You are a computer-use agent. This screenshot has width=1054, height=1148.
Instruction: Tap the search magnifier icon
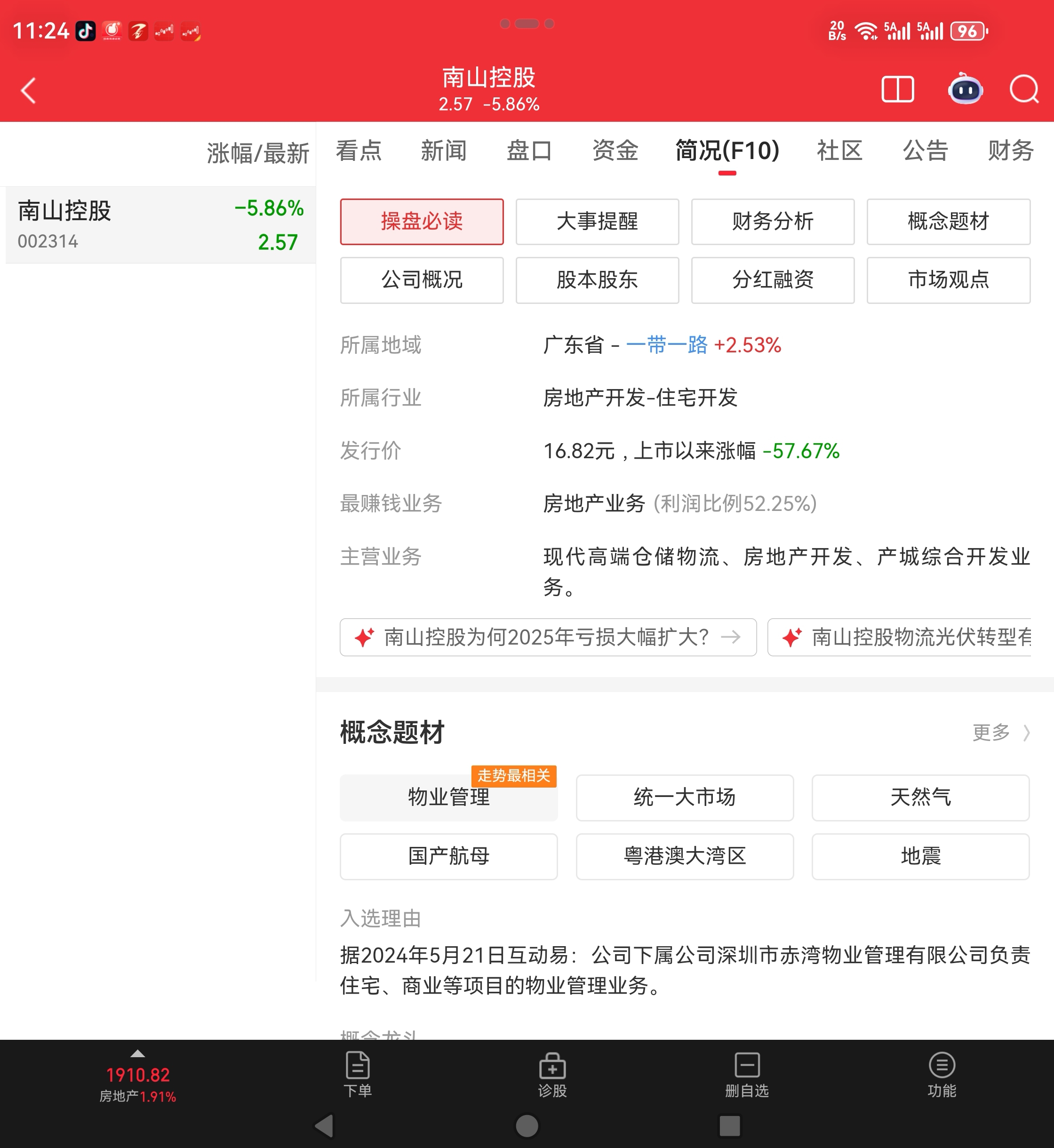[x=1024, y=89]
